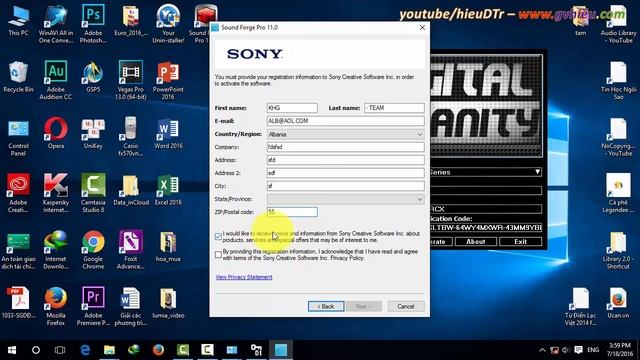Open View Privacy Statement link
Image resolution: width=640 pixels, height=360 pixels.
(244, 277)
